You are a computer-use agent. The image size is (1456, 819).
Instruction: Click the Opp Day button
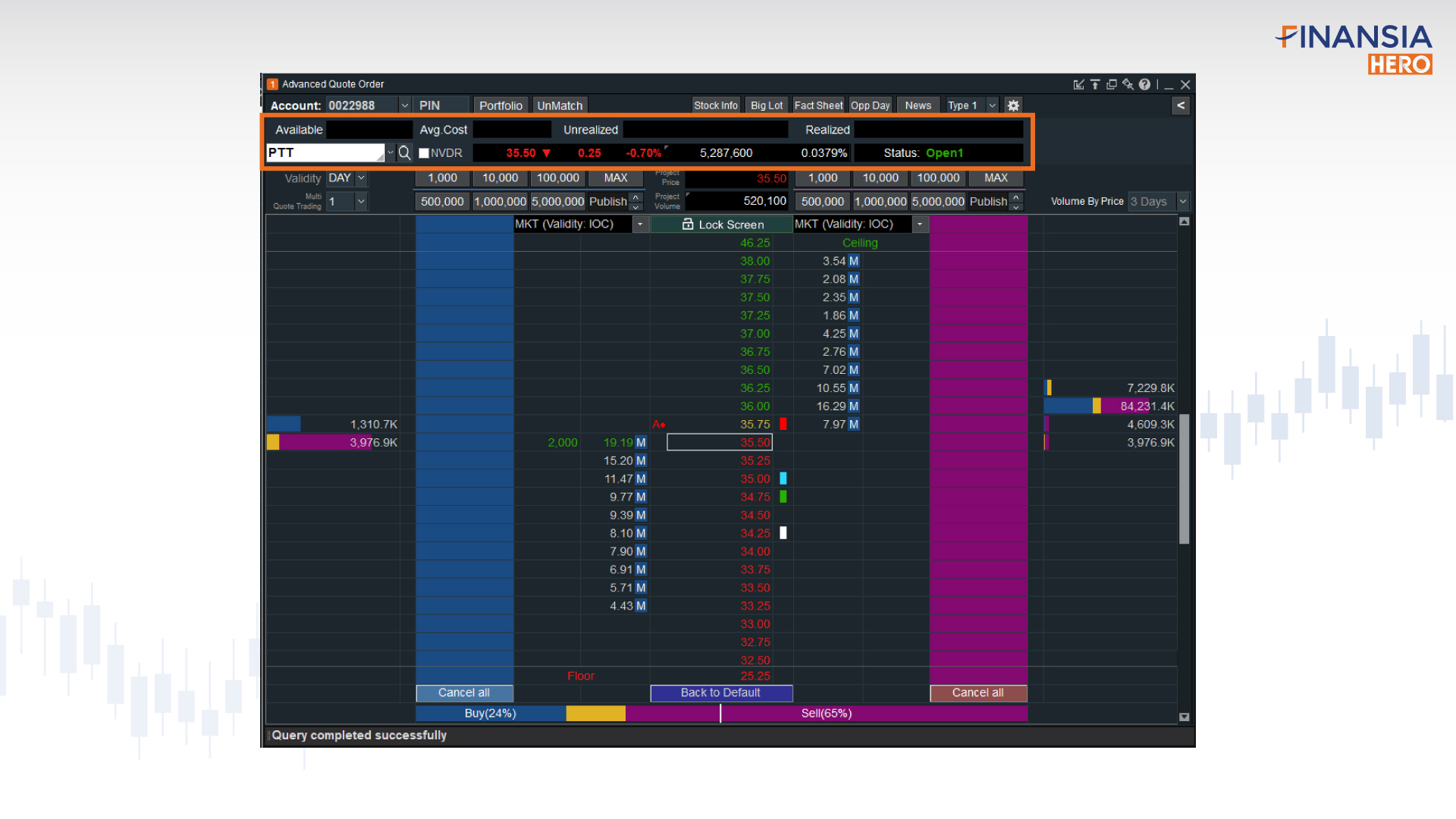point(869,105)
